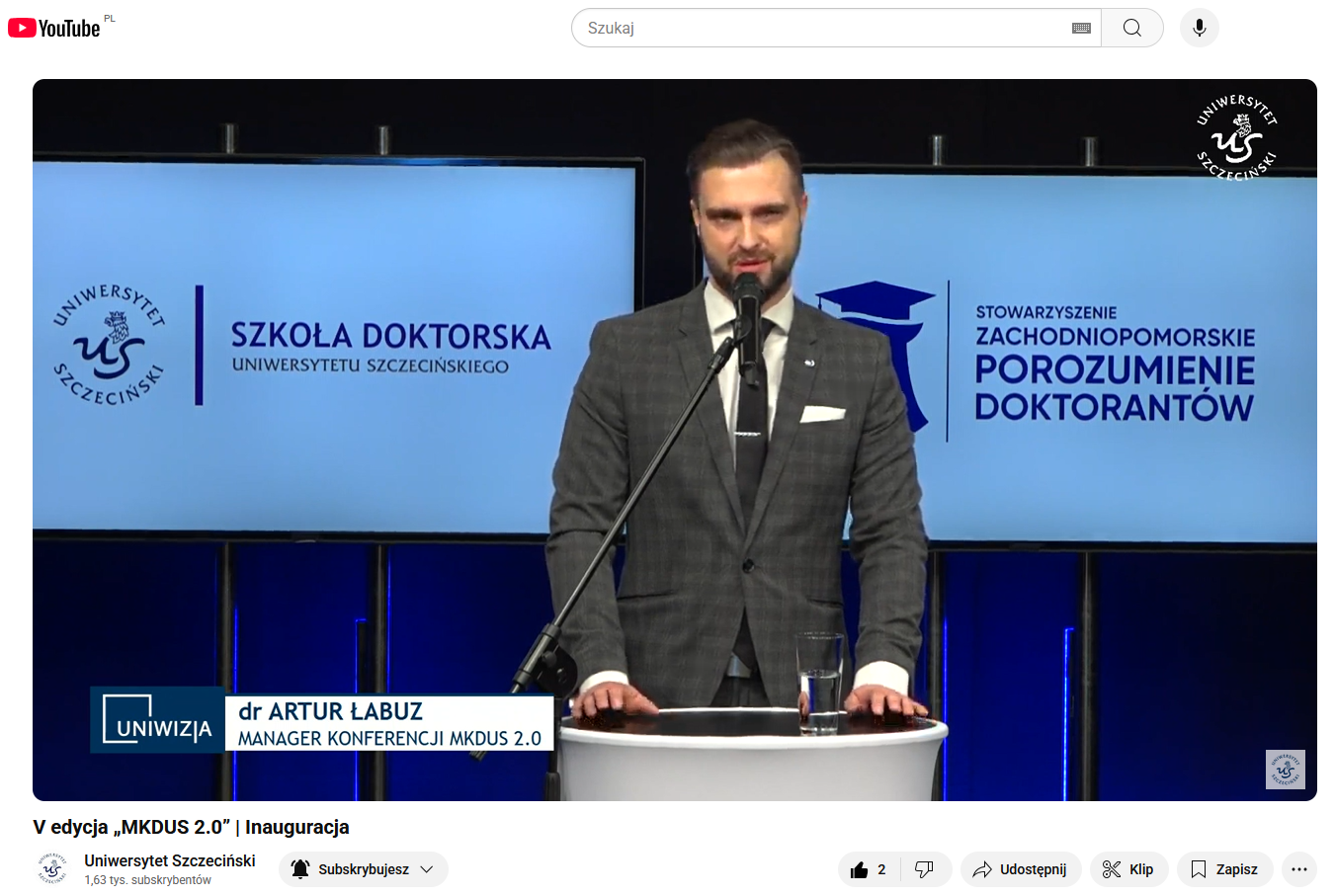This screenshot has height=896, width=1335.
Task: Start voice search with the microphone
Action: click(x=1199, y=28)
